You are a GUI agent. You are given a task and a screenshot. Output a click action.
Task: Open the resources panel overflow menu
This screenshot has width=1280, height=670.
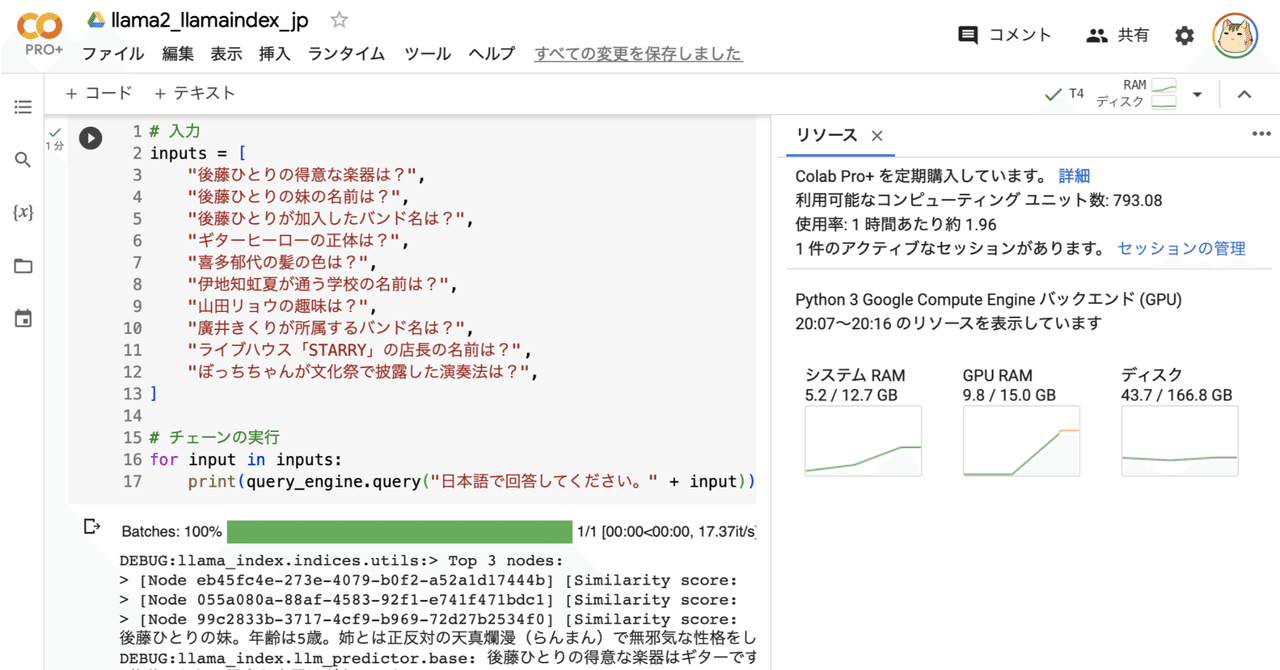click(1262, 133)
